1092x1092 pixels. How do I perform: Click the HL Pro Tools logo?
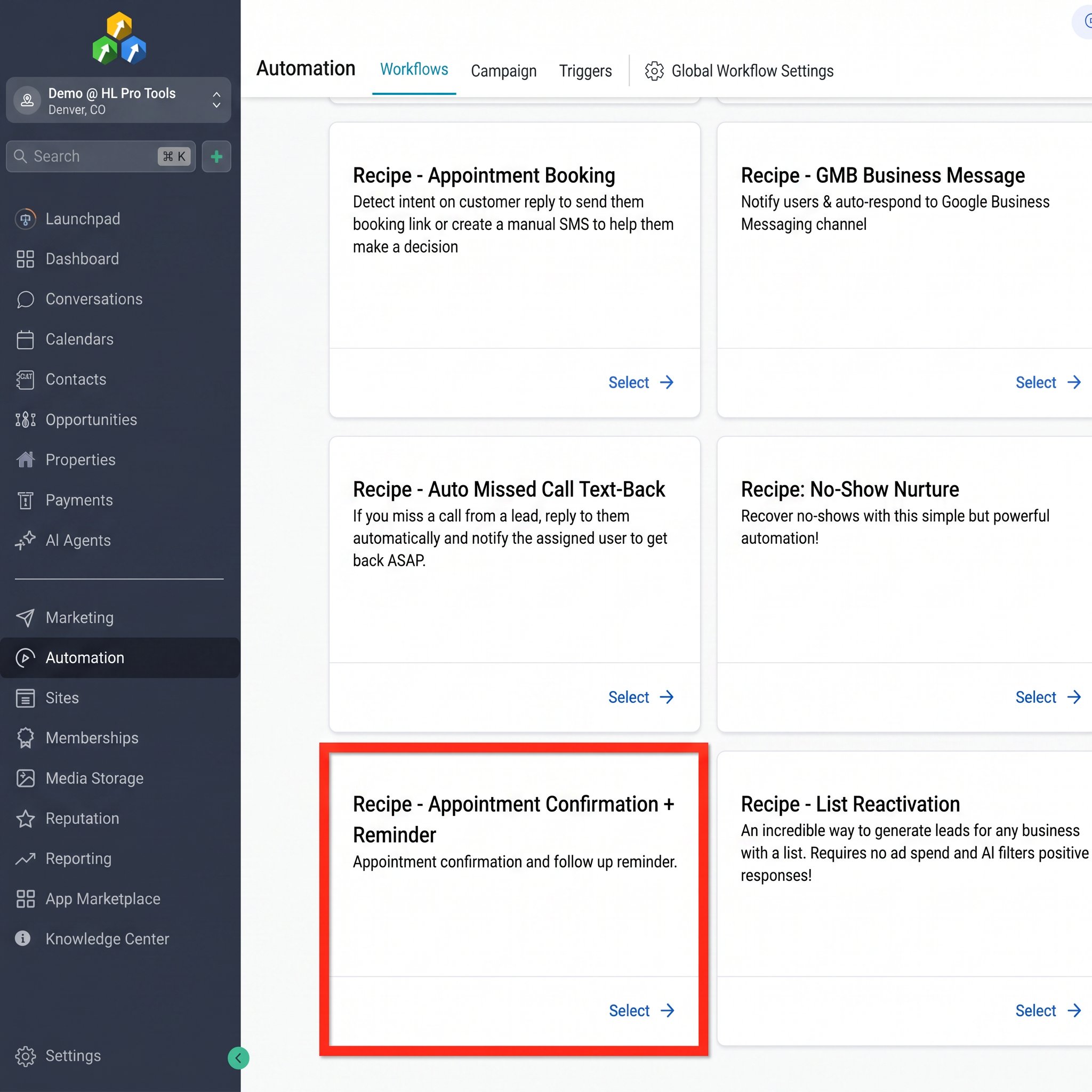119,38
